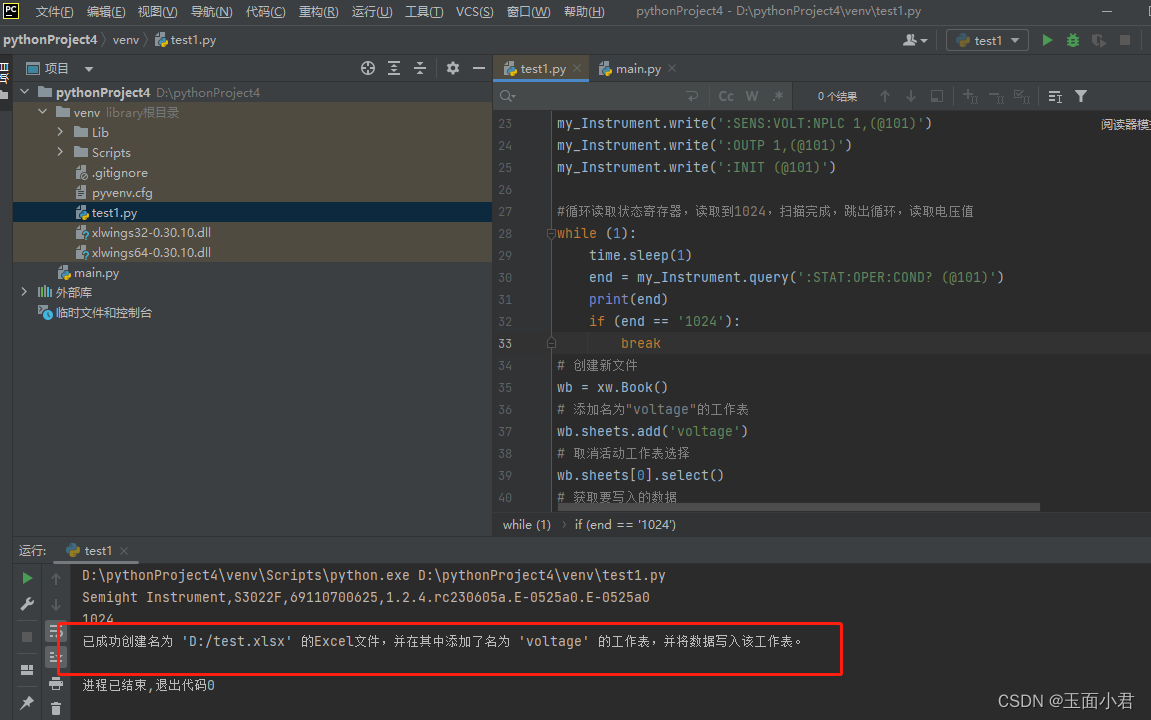
Task: Click the editor horizontal scrollbar
Action: pos(799,507)
